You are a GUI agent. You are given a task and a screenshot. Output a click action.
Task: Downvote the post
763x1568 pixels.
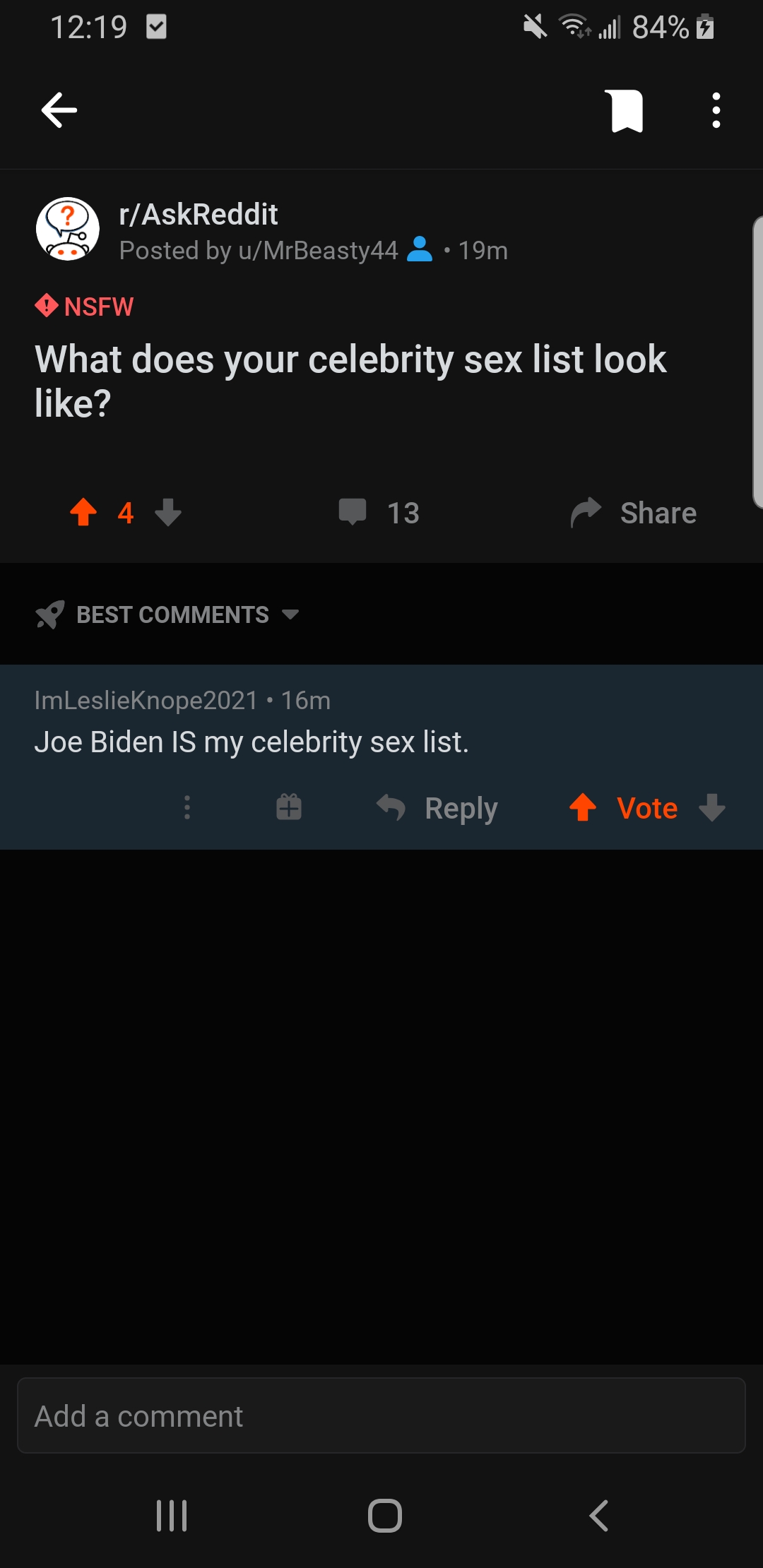coord(168,512)
